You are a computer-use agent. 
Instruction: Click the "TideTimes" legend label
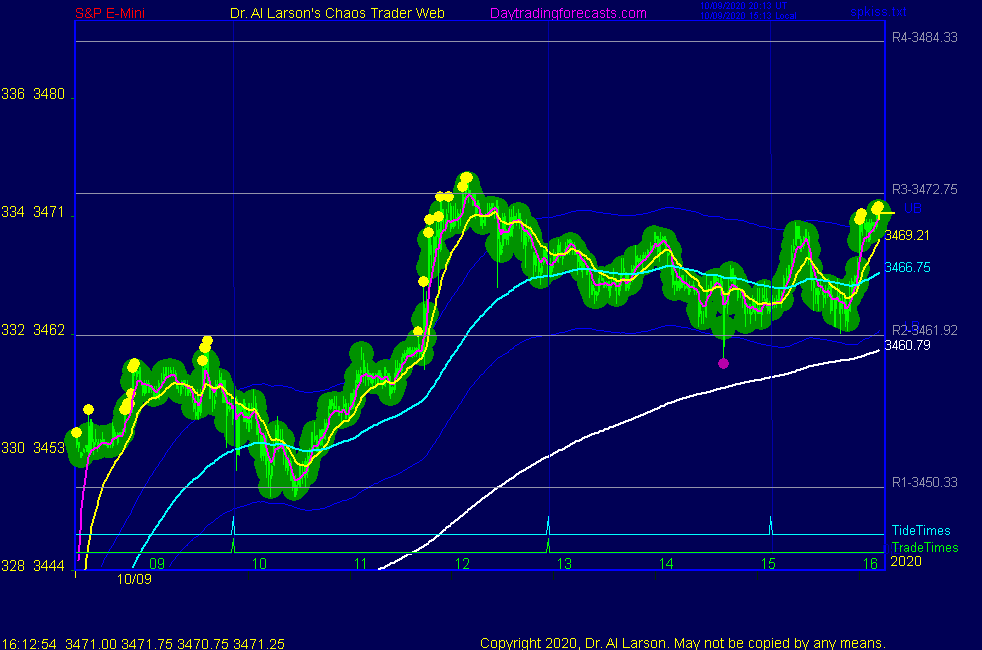pos(921,530)
